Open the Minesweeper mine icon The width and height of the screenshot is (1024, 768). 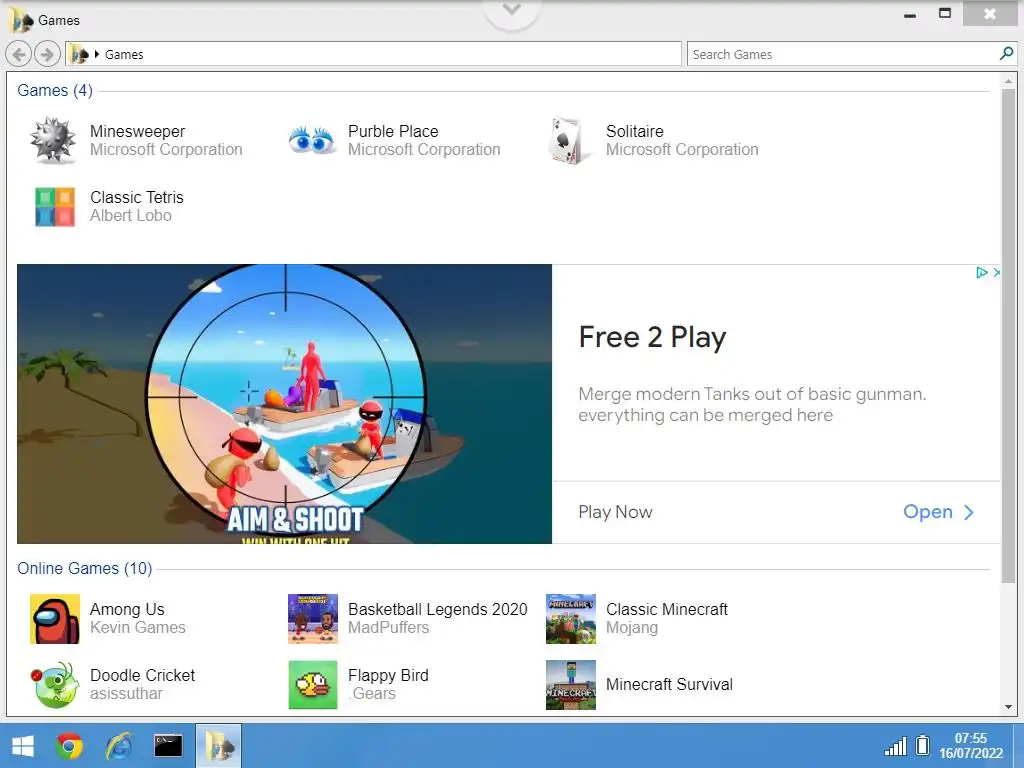click(x=54, y=140)
